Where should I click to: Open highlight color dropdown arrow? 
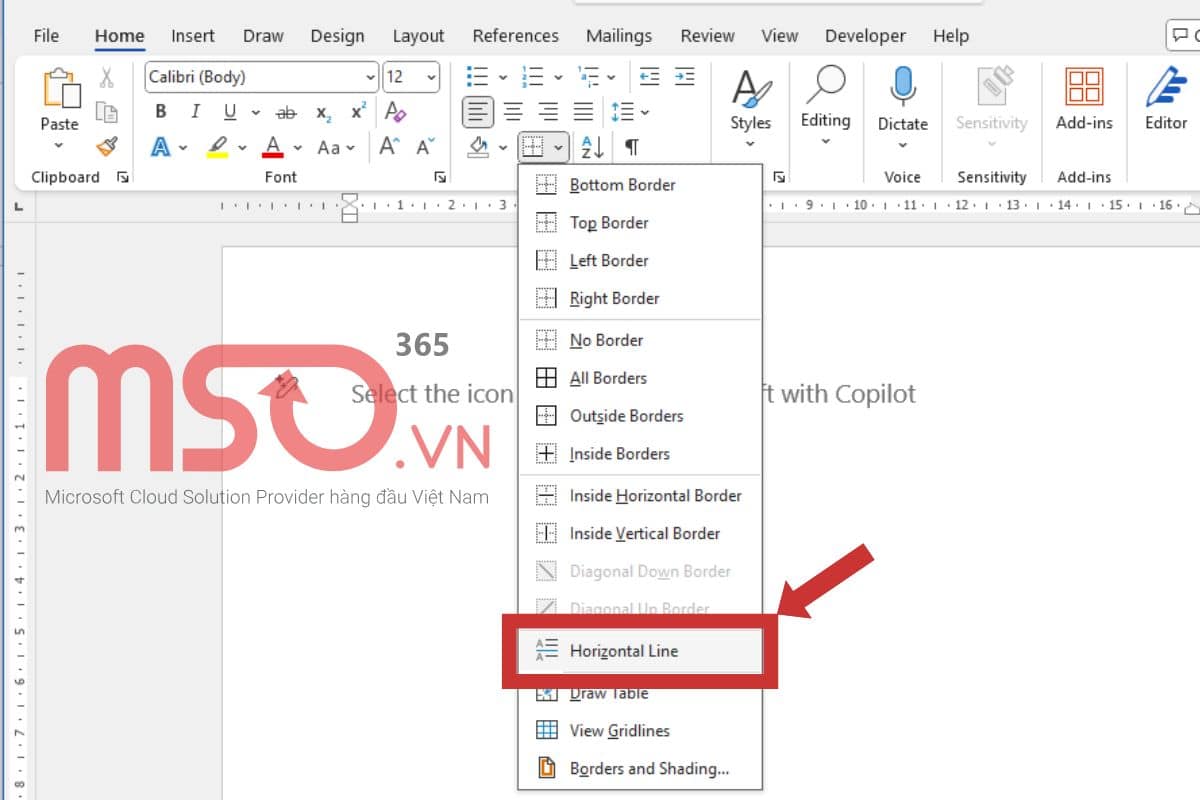pyautogui.click(x=242, y=147)
